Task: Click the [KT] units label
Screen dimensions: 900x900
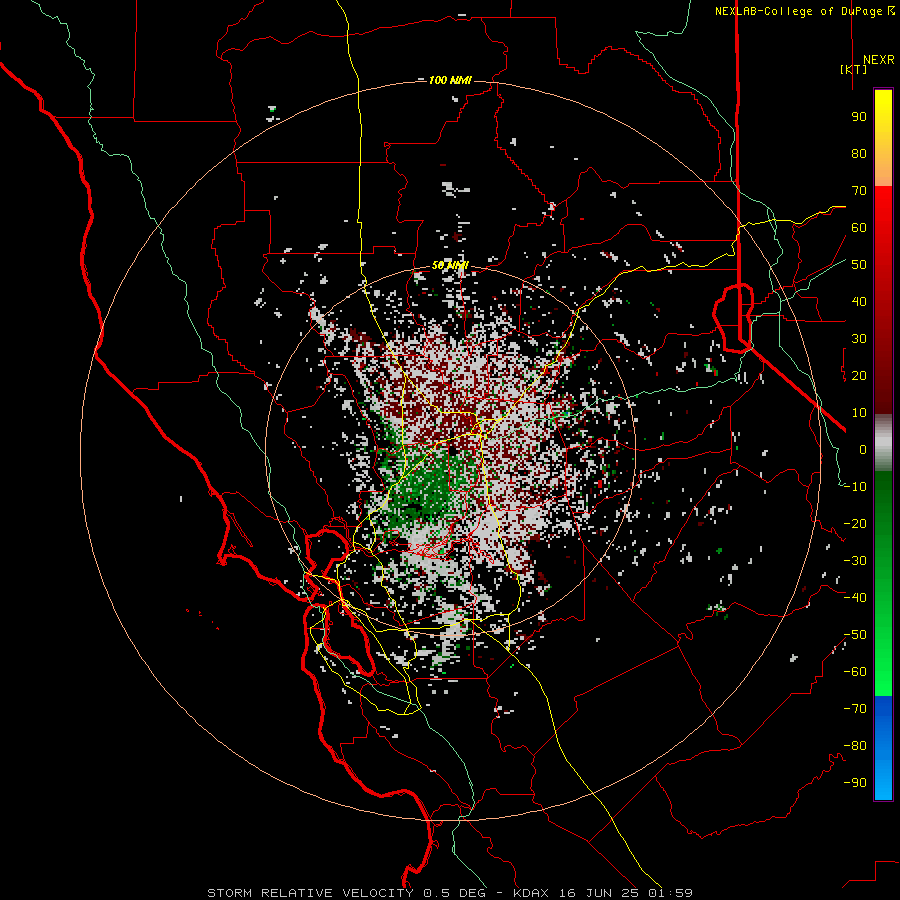Action: (x=853, y=69)
